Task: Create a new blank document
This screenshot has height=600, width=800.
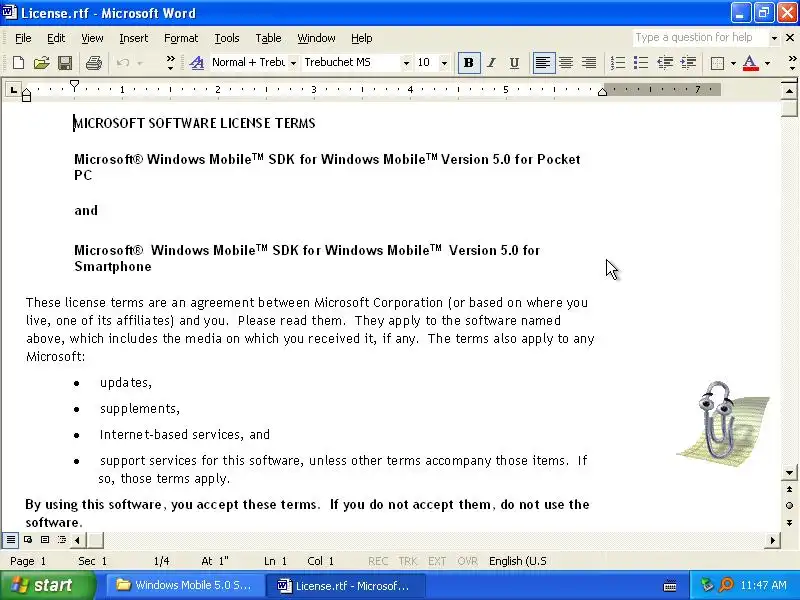Action: pos(18,63)
